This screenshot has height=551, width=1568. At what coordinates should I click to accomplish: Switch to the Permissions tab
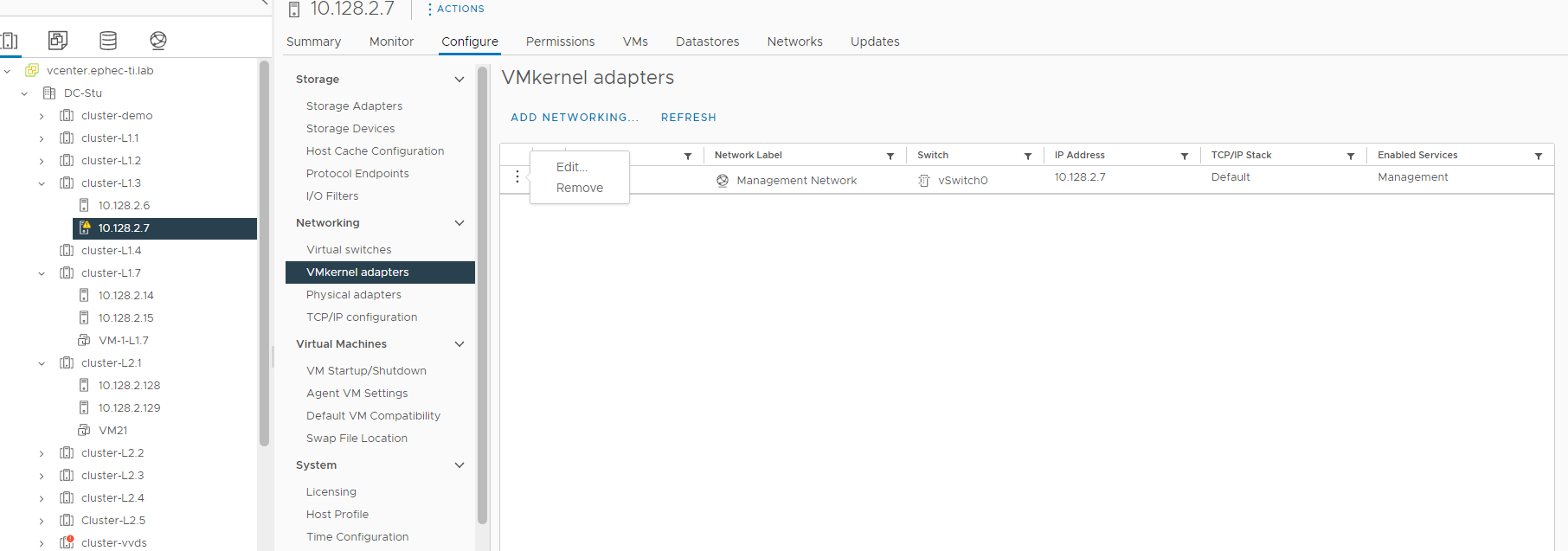[x=560, y=42]
